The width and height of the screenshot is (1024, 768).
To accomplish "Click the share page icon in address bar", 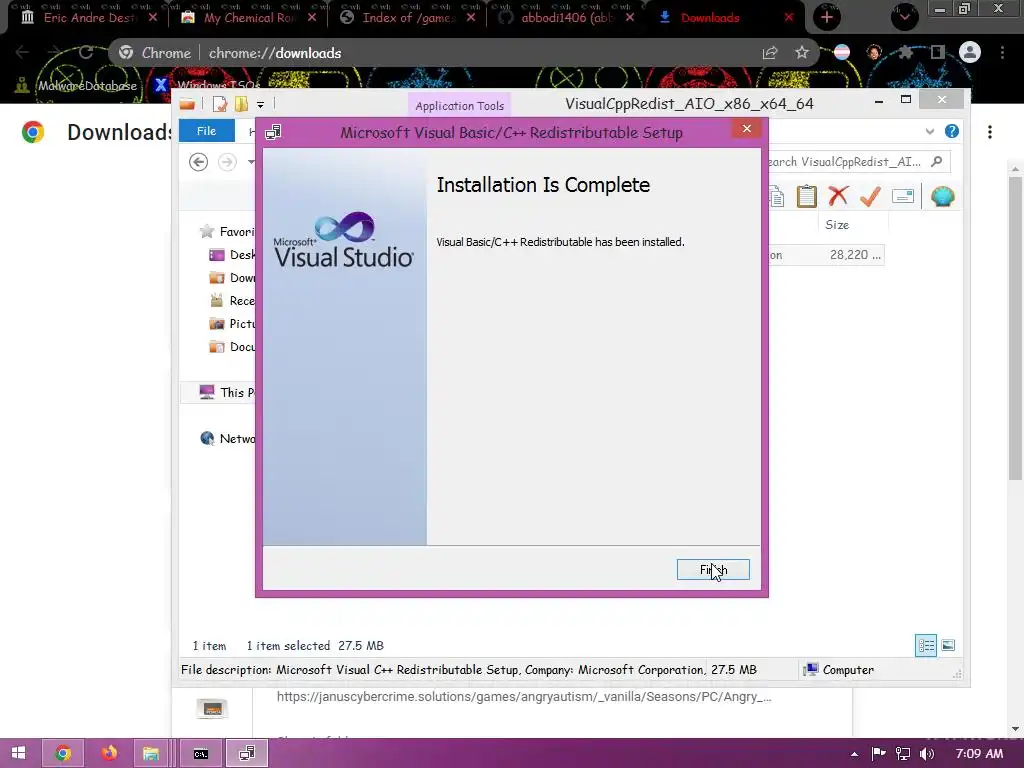I will pyautogui.click(x=770, y=53).
